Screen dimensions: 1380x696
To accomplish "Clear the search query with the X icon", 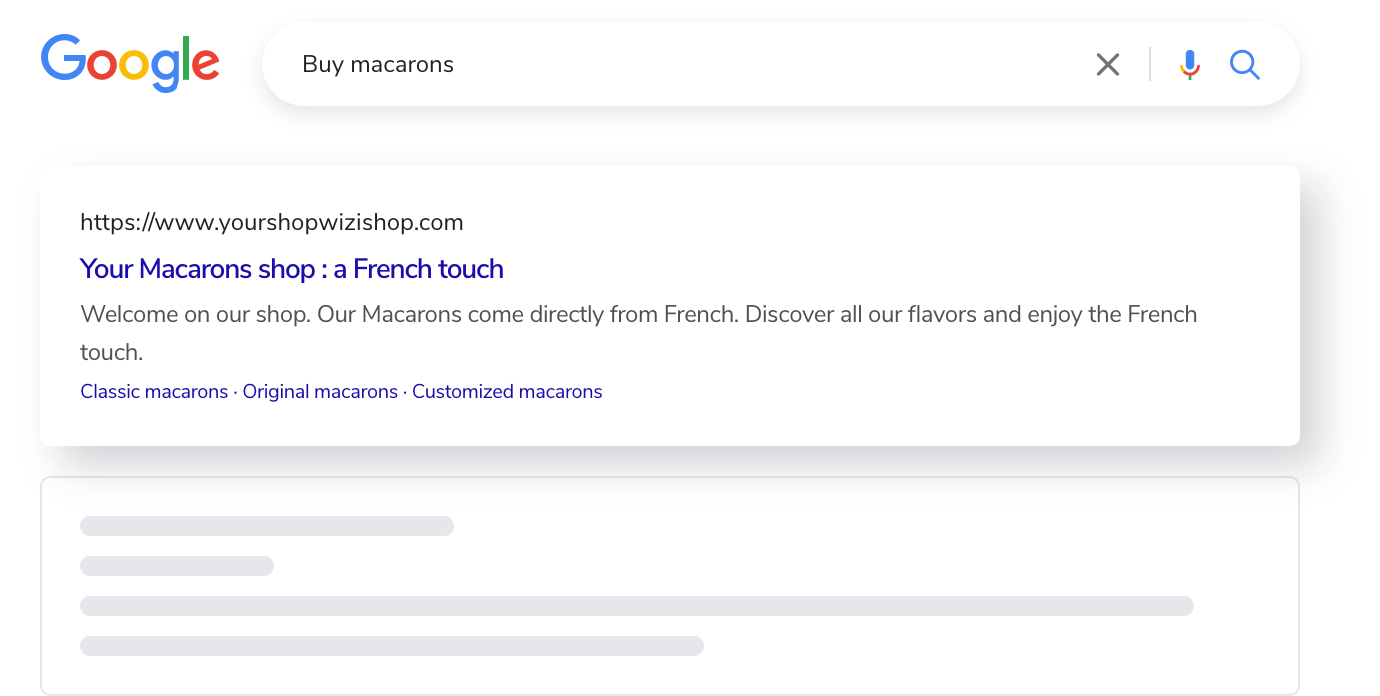I will 1107,65.
